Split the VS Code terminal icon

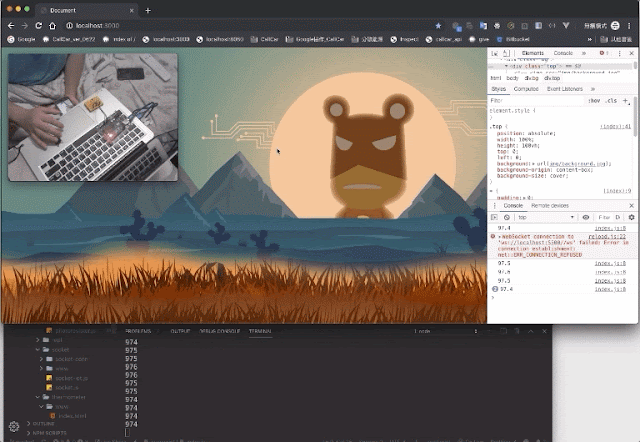point(504,331)
